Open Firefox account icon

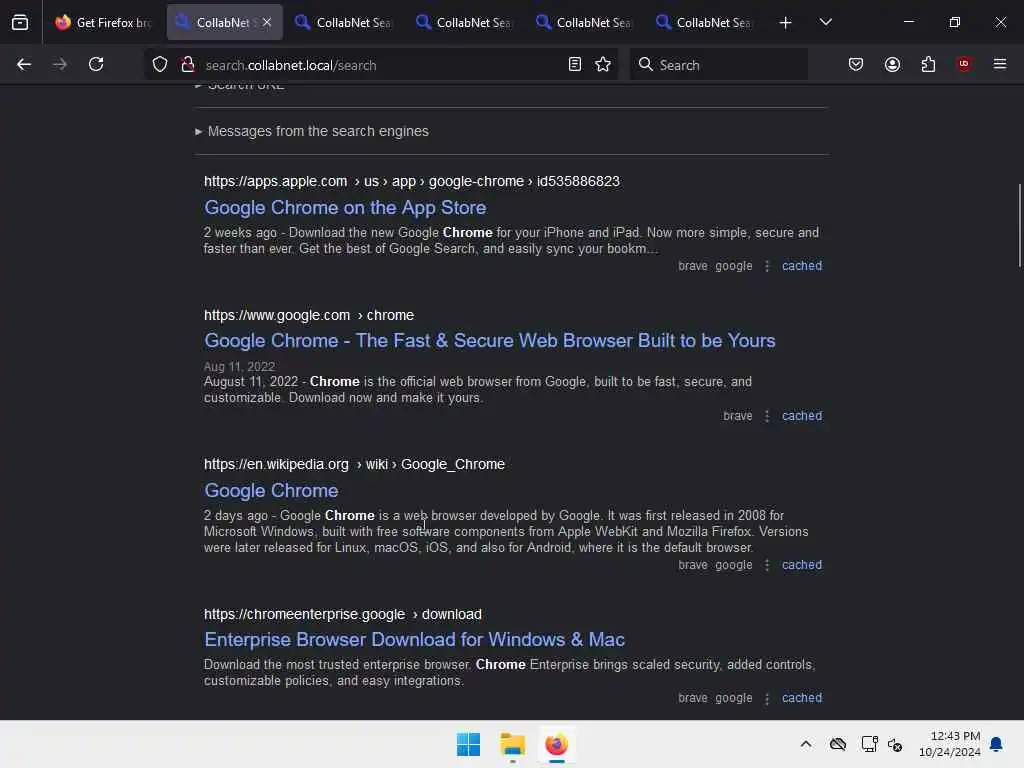click(x=892, y=65)
